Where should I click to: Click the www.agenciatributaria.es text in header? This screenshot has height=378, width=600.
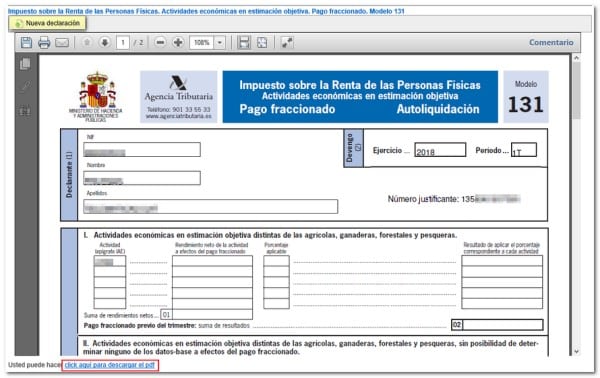click(x=178, y=116)
